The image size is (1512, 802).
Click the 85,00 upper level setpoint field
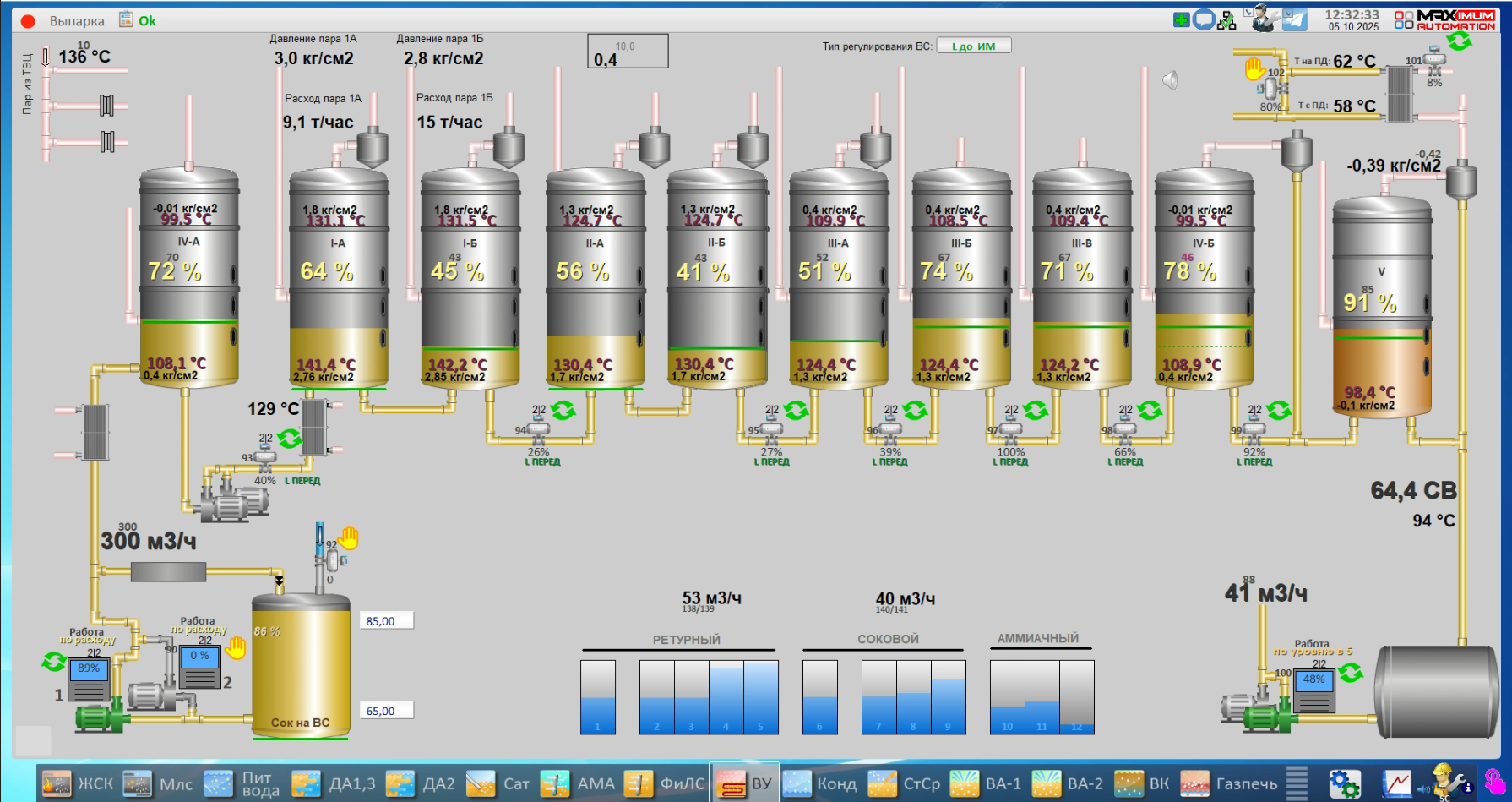click(x=387, y=621)
